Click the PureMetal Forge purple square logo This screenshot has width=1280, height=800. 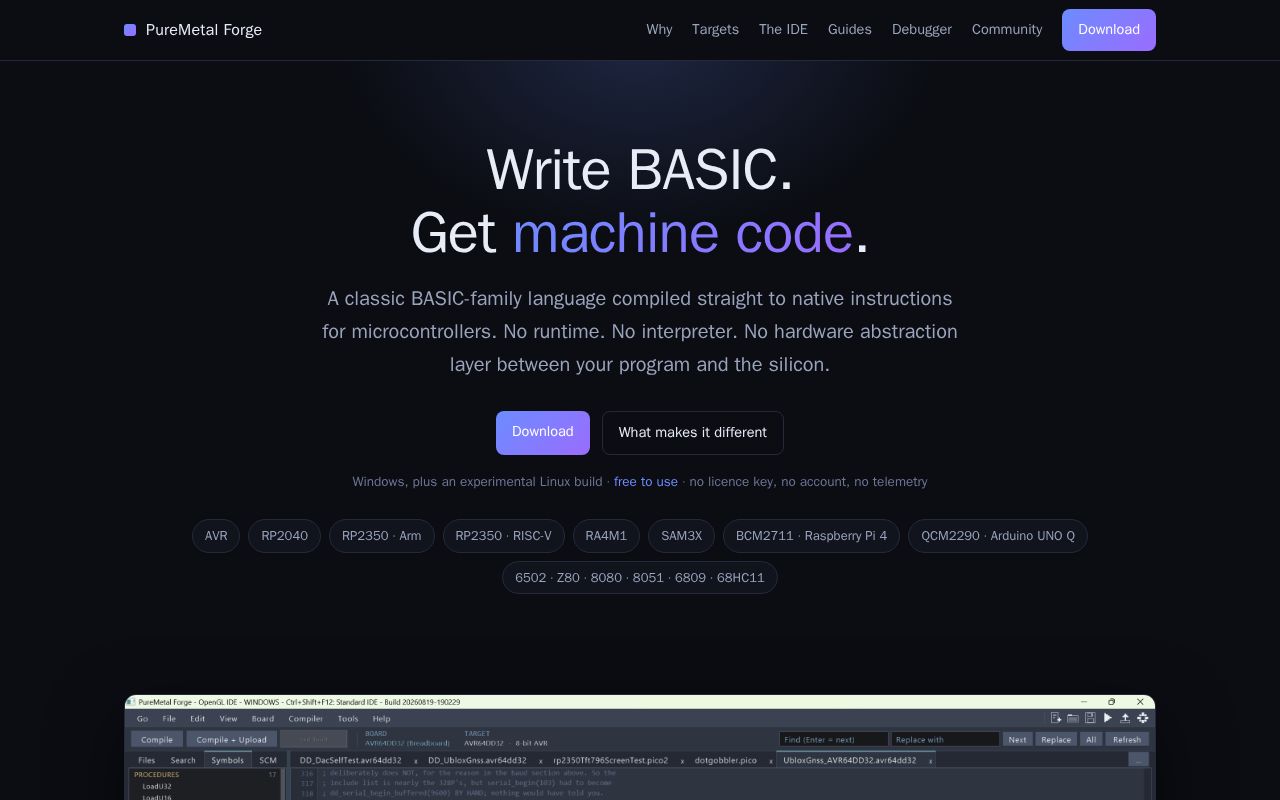[x=130, y=30]
